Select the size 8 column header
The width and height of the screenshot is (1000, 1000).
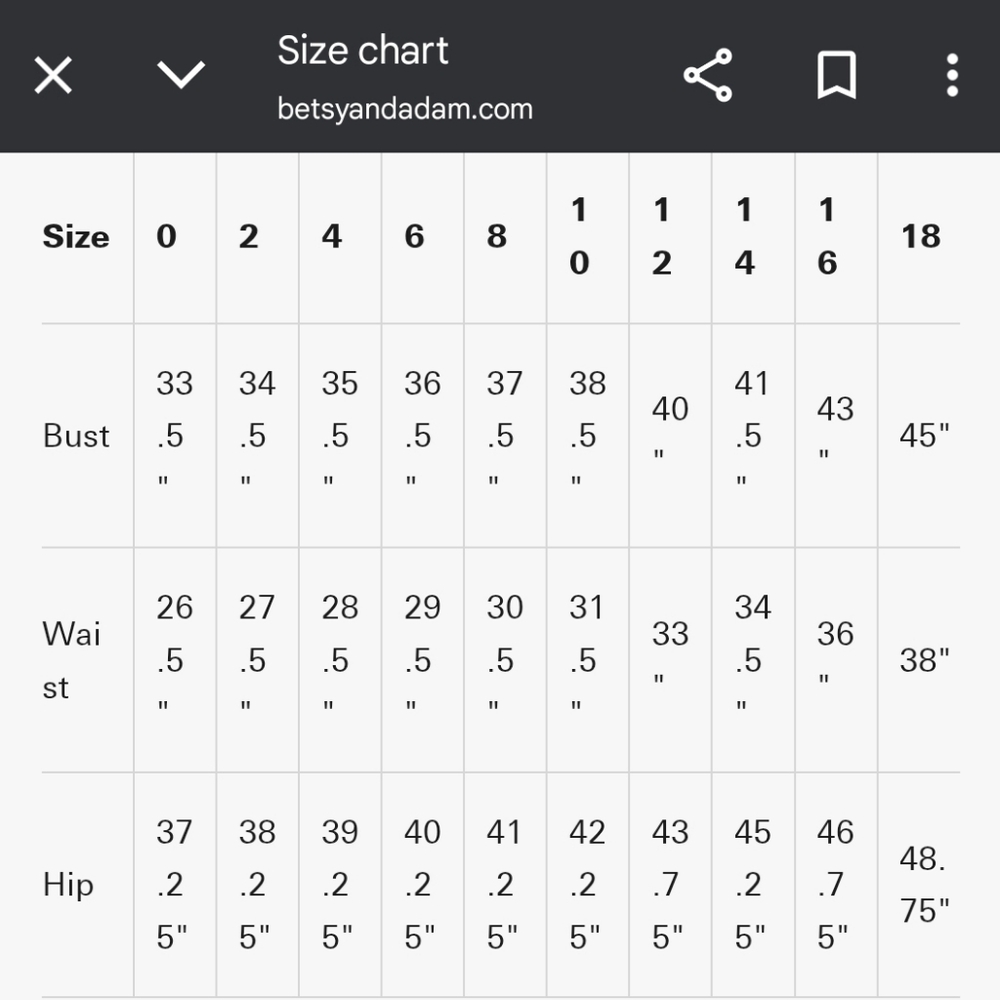(497, 237)
